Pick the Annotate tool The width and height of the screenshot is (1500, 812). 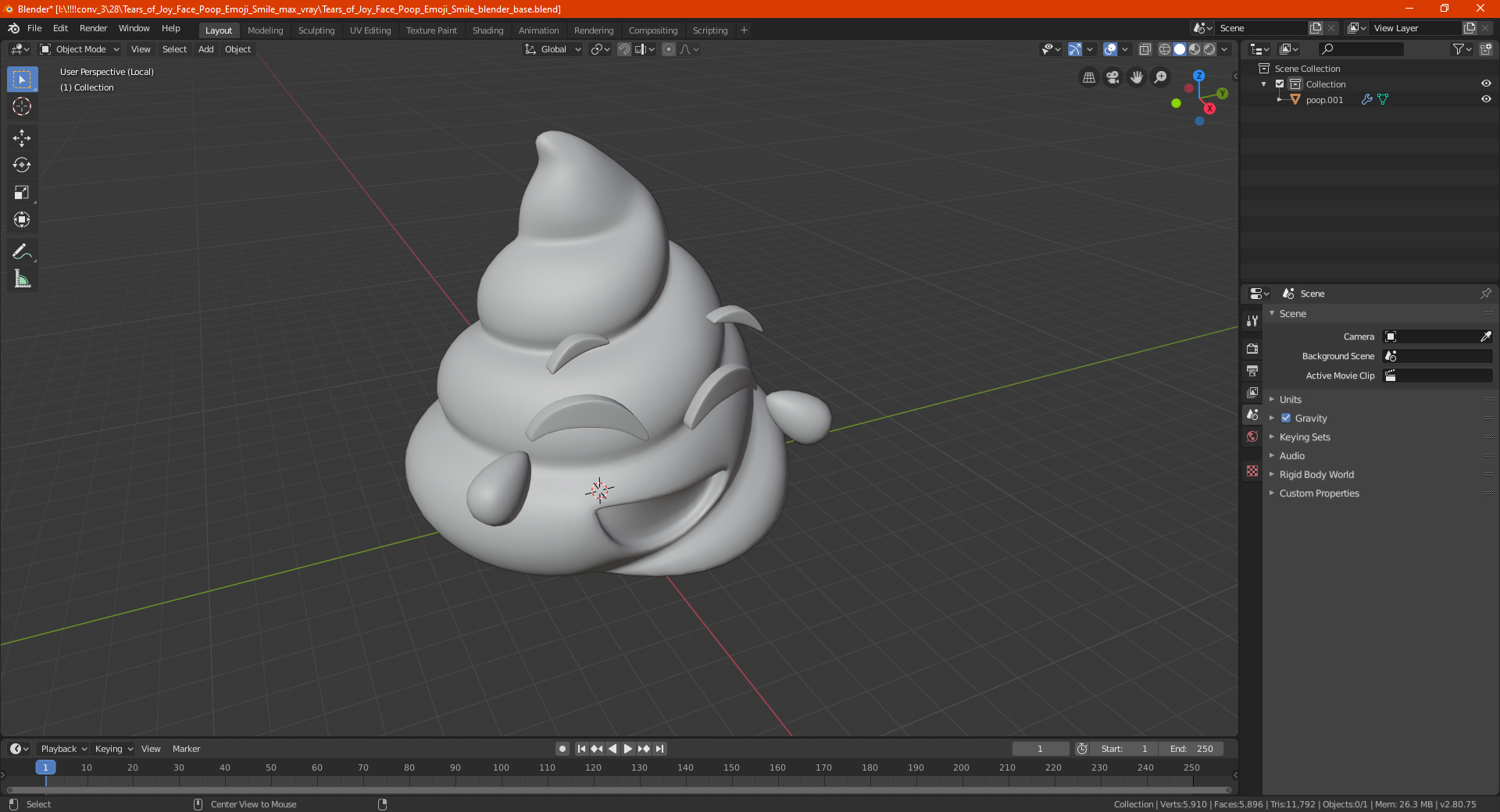[x=22, y=251]
